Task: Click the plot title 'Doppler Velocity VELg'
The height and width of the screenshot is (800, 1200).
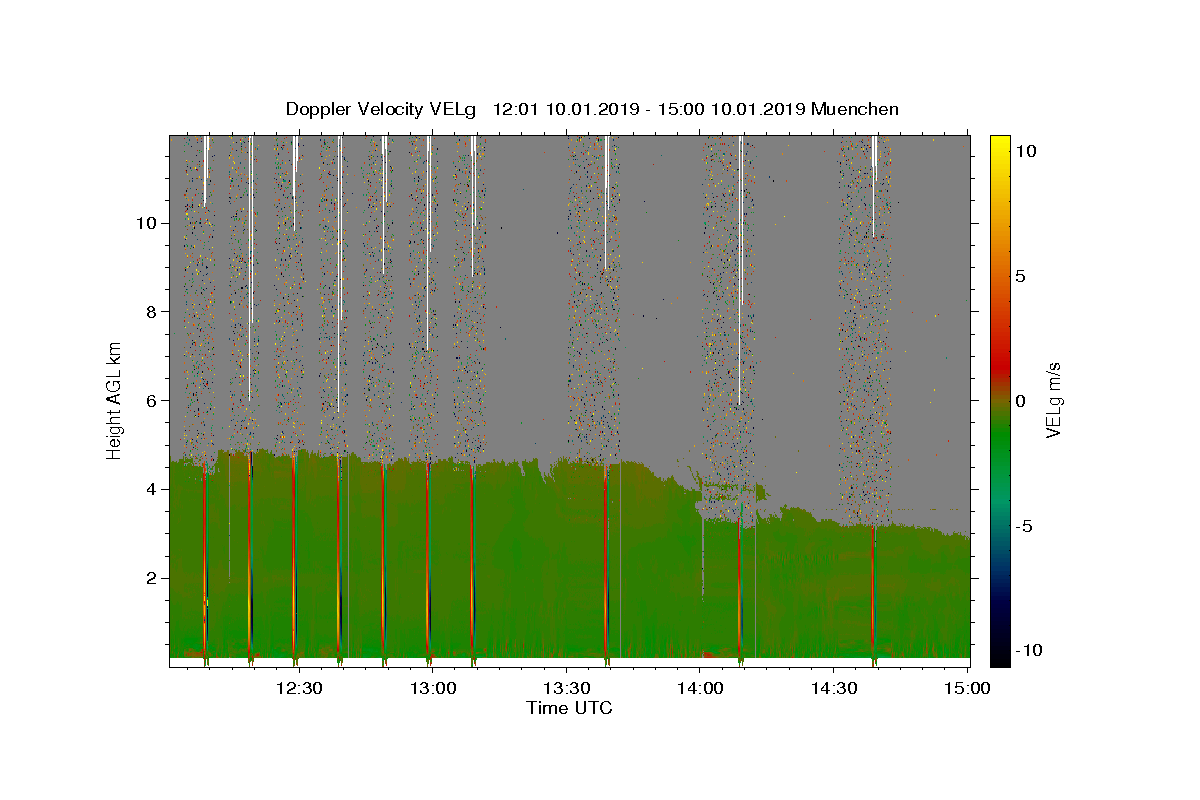Action: point(381,109)
